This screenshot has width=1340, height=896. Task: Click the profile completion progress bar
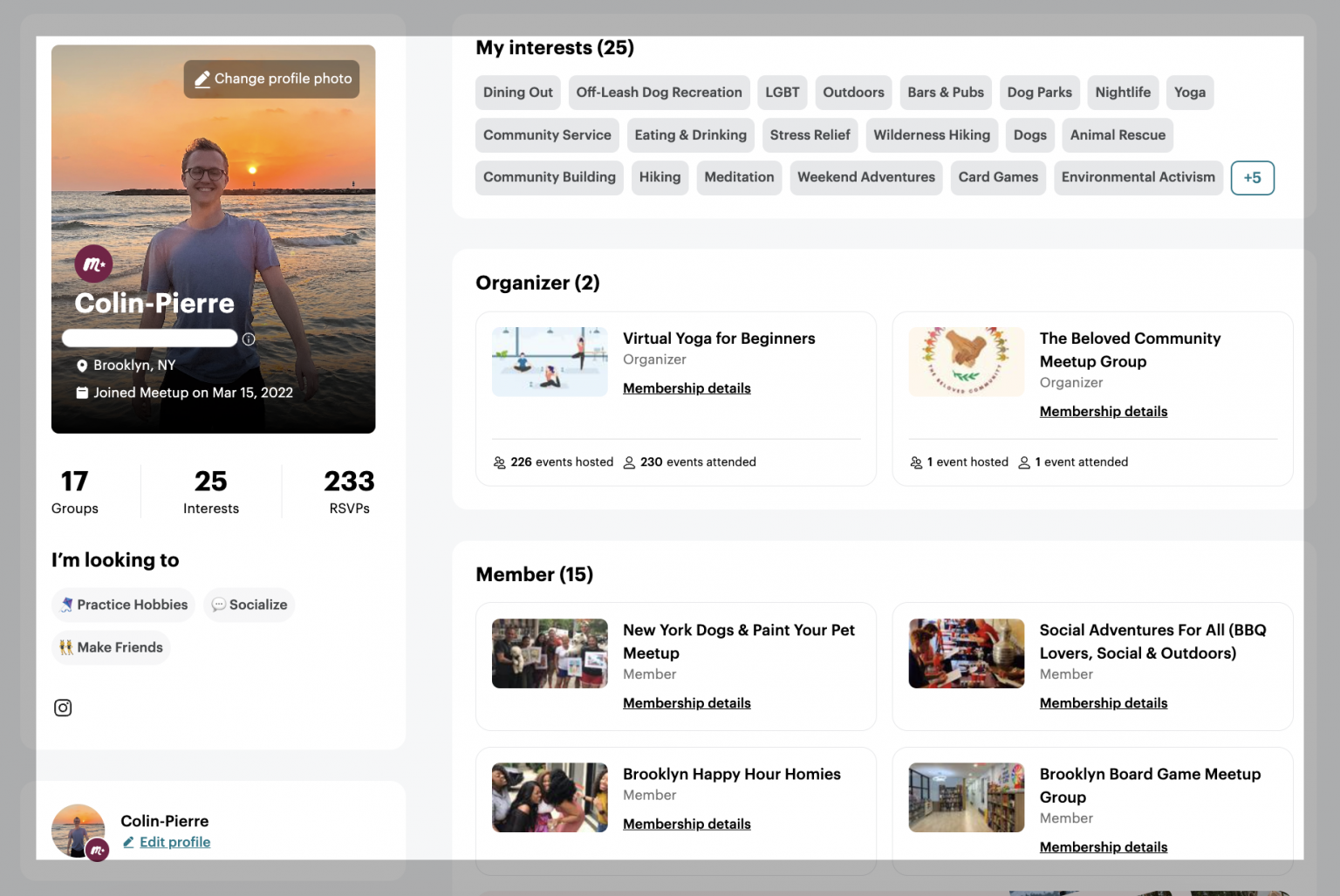click(x=149, y=338)
